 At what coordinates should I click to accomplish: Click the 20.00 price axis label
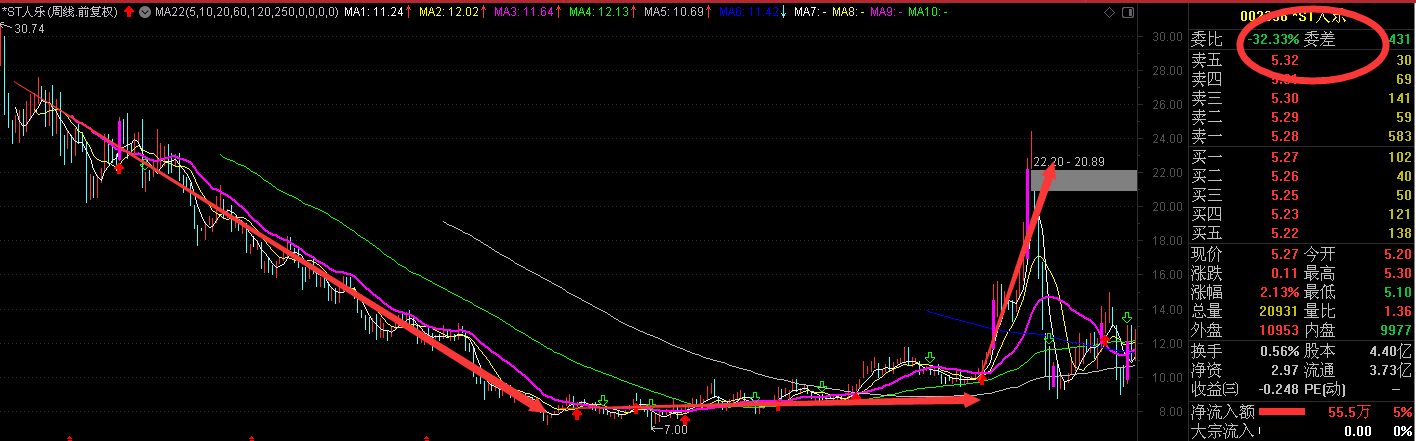[x=1167, y=207]
